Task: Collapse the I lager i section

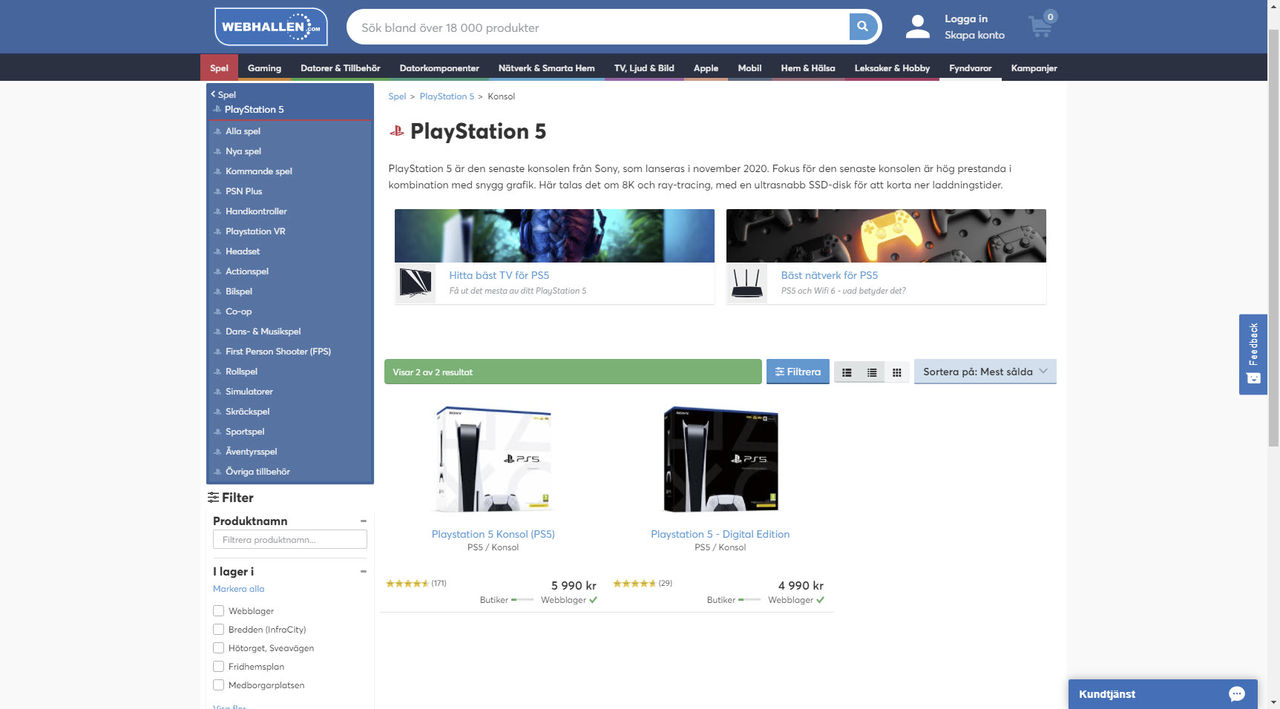Action: 363,571
